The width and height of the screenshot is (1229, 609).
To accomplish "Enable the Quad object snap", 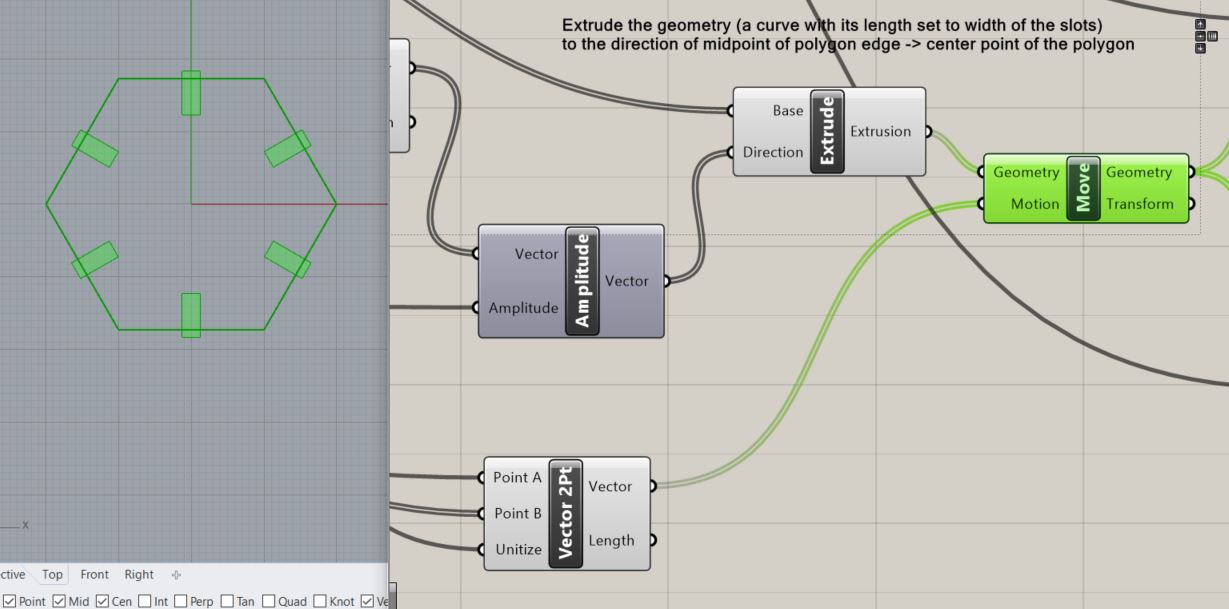I will click(x=268, y=601).
